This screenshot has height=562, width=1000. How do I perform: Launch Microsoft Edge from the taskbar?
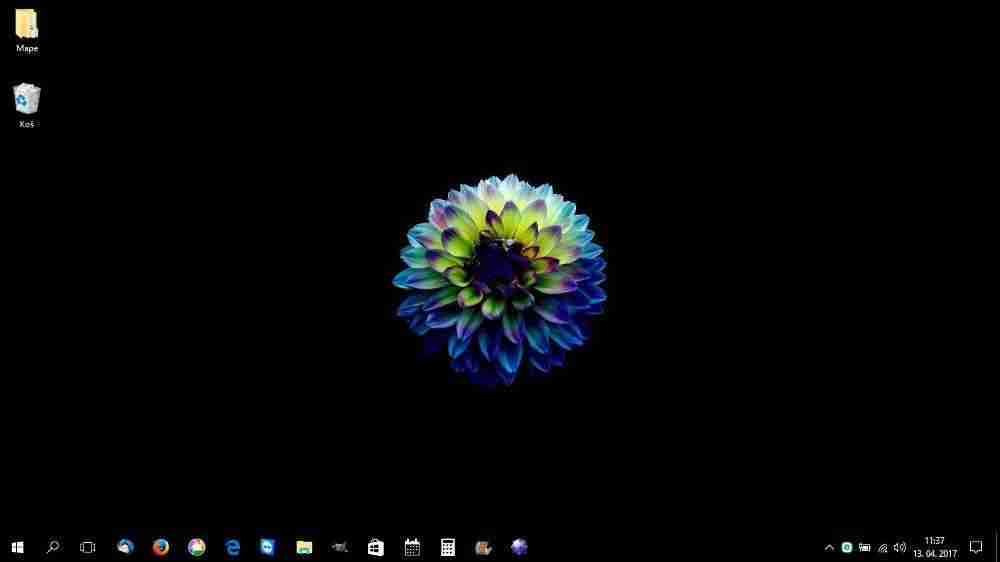[233, 547]
